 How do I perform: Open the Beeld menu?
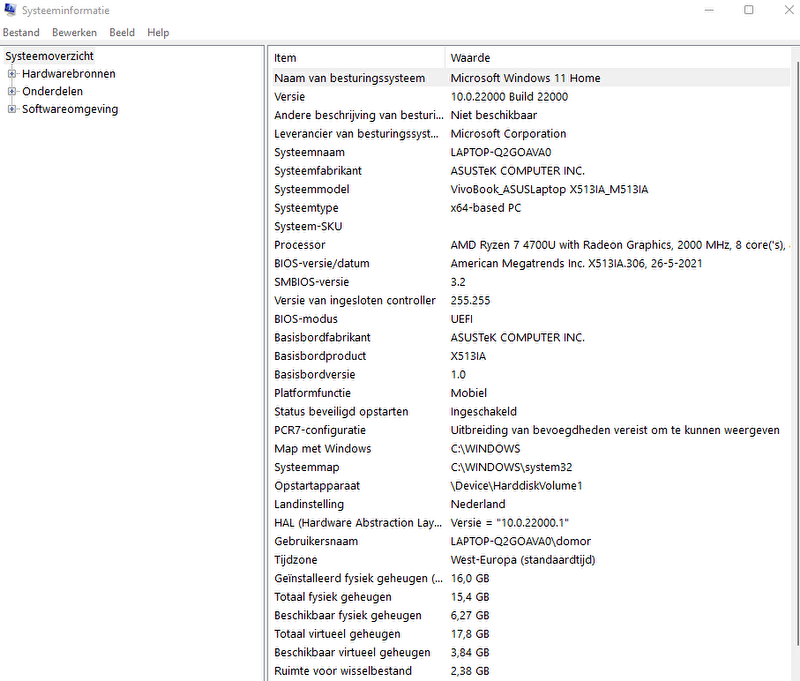[122, 33]
